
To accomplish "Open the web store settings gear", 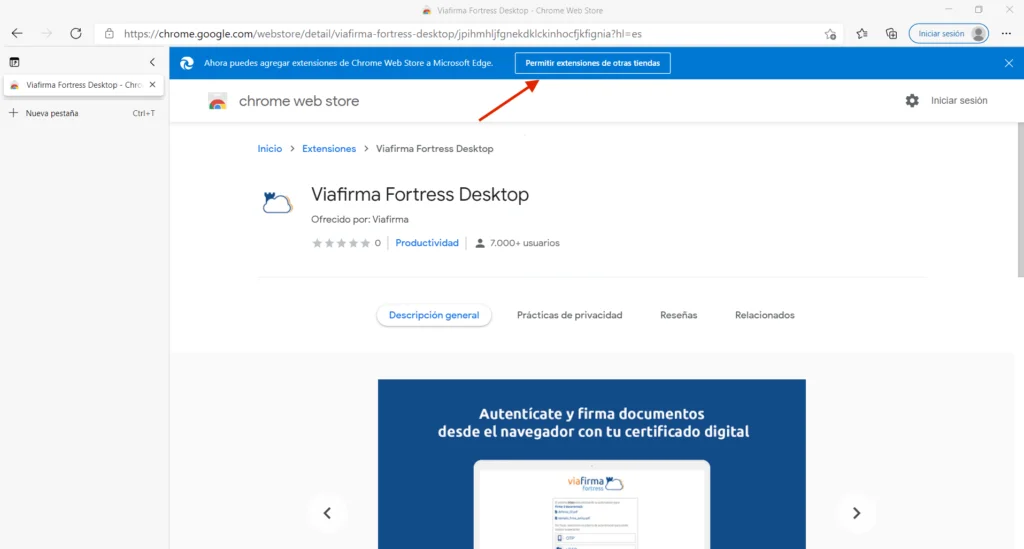I will tap(912, 101).
